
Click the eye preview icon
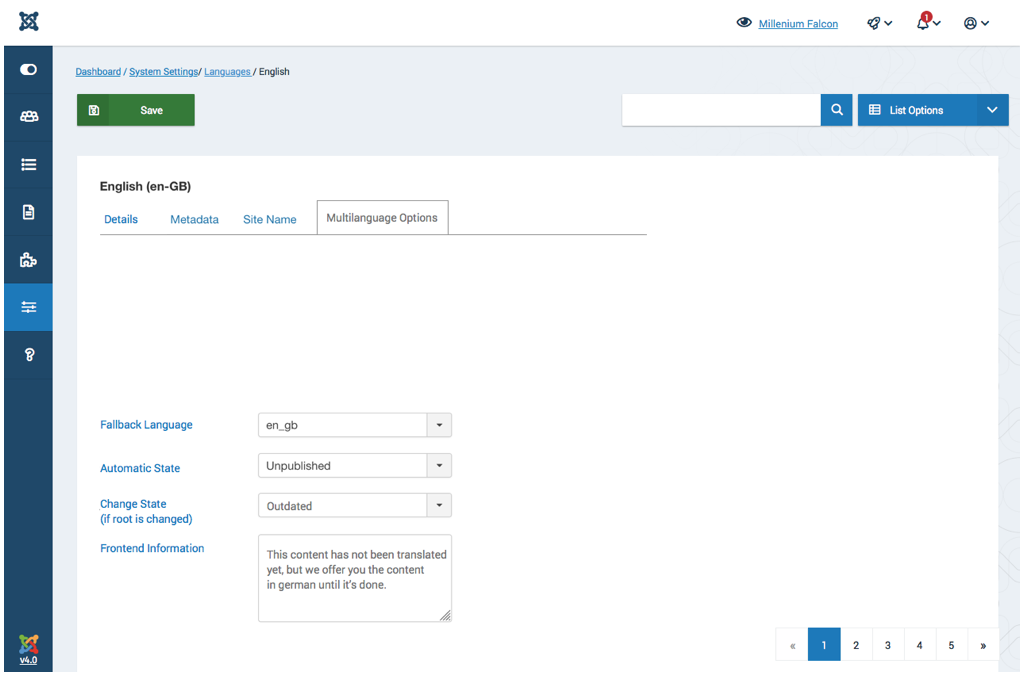[x=743, y=23]
